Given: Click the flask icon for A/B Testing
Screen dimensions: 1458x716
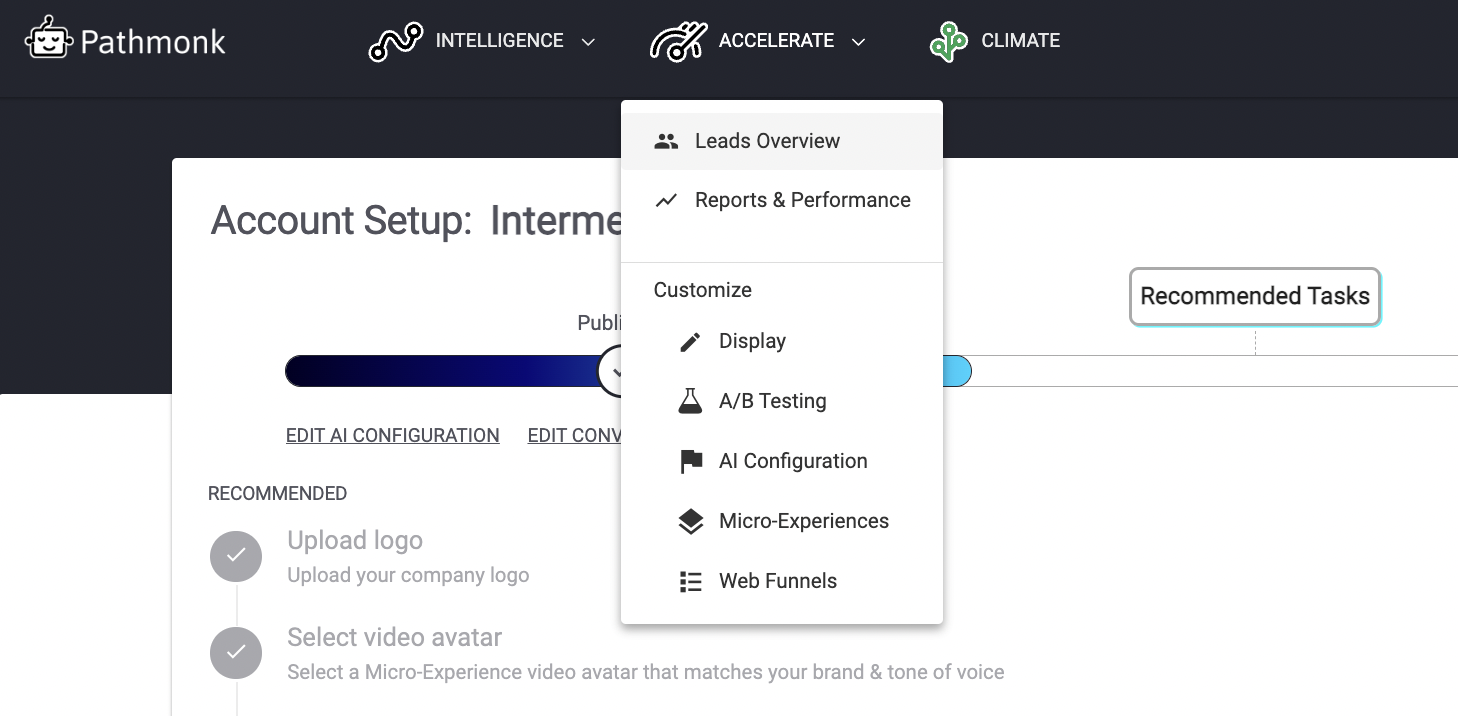Looking at the screenshot, I should pyautogui.click(x=690, y=402).
